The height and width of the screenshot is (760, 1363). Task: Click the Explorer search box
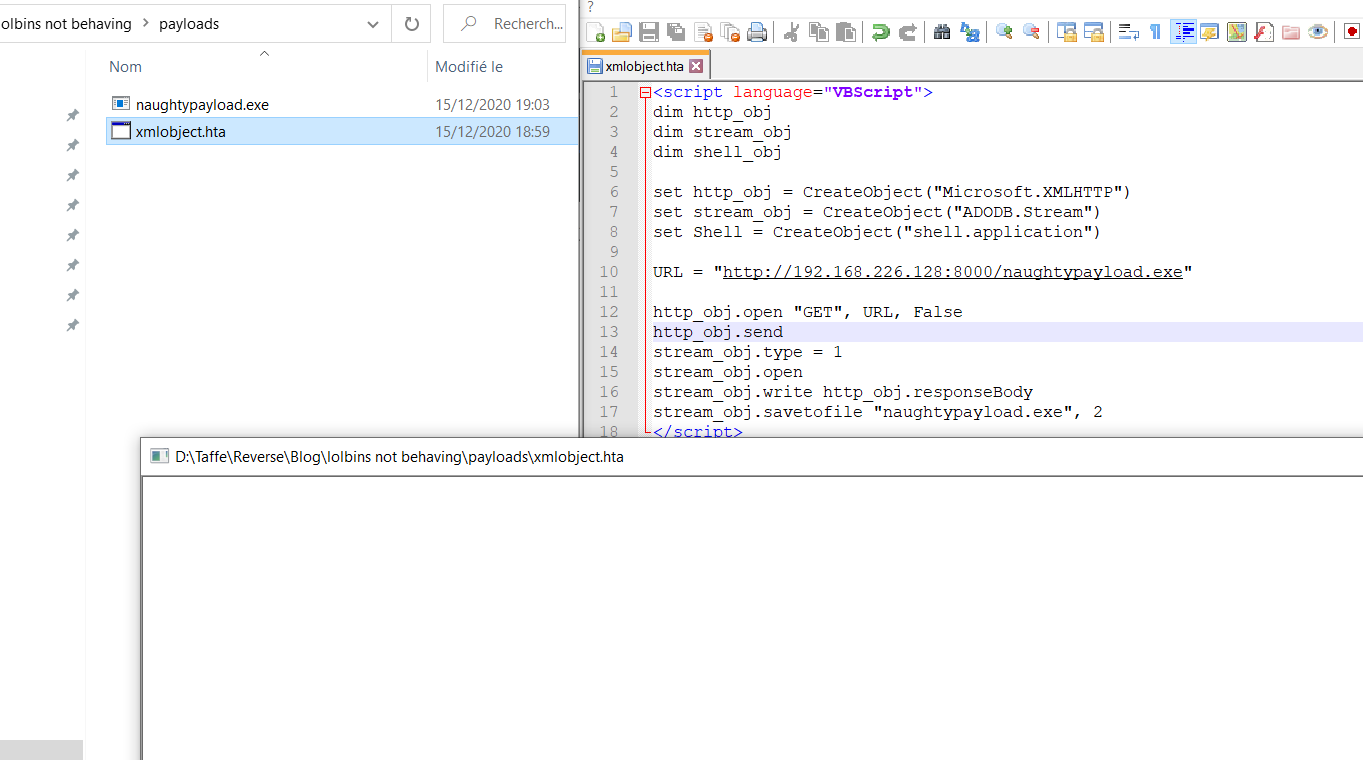coord(506,24)
